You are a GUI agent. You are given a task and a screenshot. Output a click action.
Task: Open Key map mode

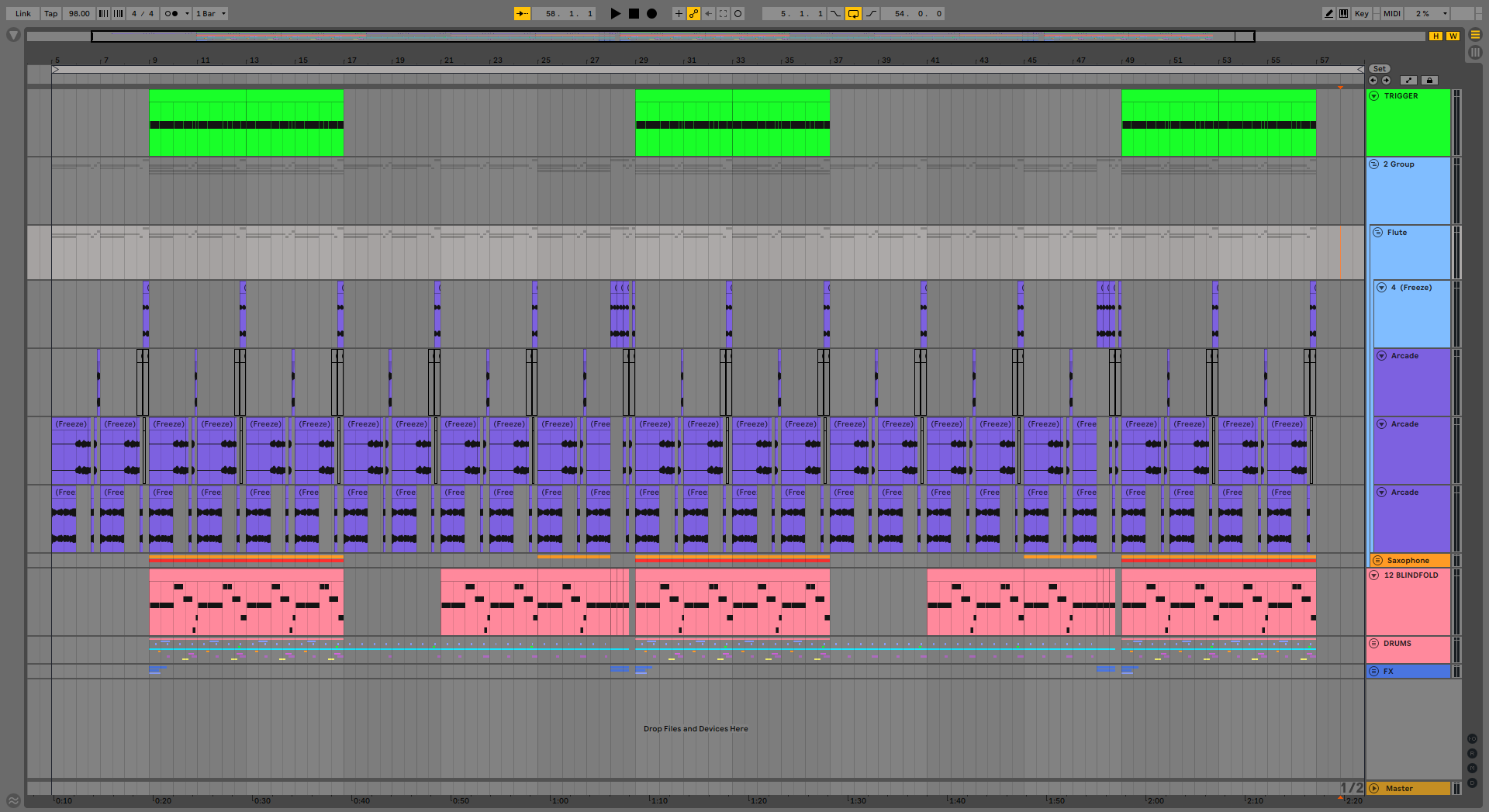click(1361, 13)
